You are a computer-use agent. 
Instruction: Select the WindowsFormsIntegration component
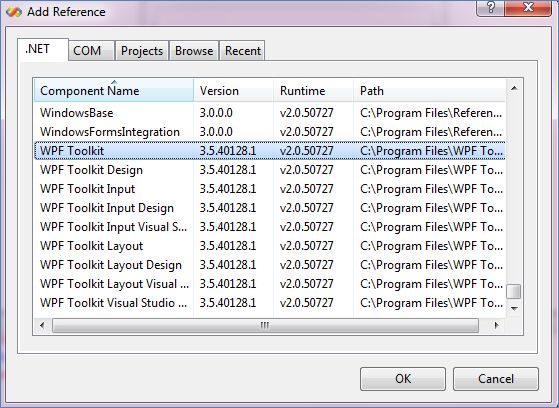(x=270, y=132)
